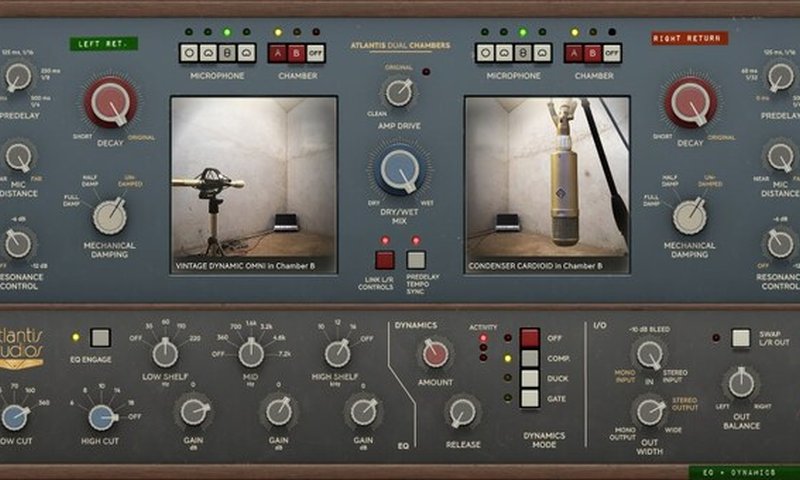
Task: Click the mono/stereo IN knob
Action: pos(649,355)
